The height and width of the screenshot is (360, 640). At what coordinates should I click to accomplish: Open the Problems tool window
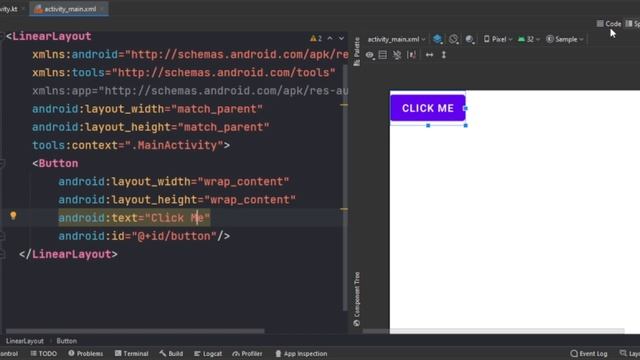click(x=86, y=353)
